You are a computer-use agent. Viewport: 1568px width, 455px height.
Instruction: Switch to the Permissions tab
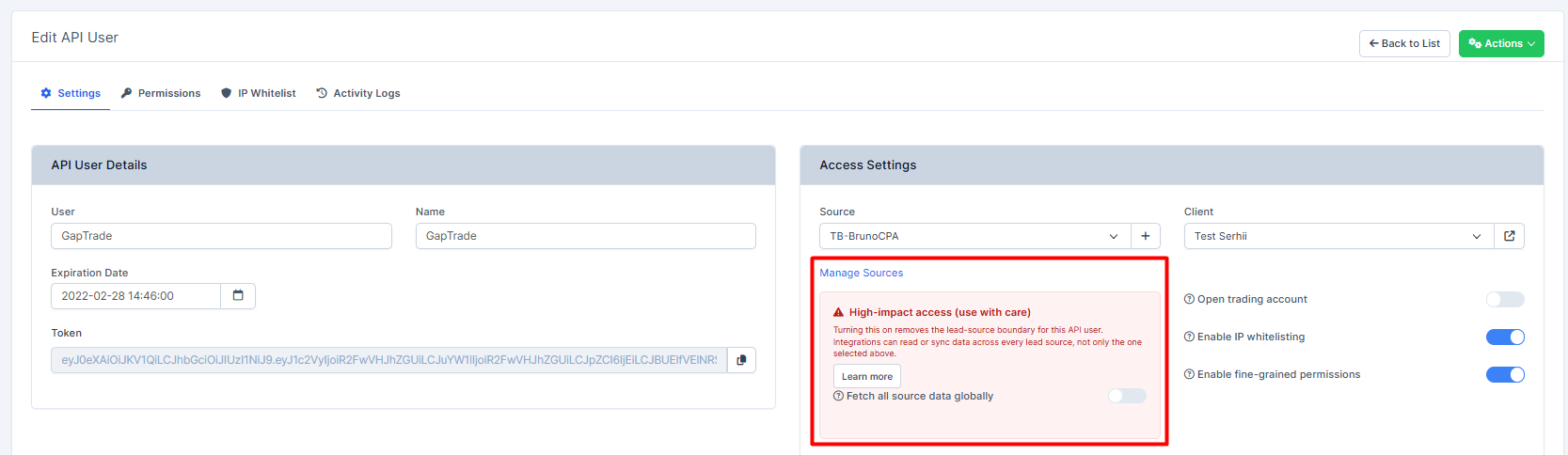161,93
